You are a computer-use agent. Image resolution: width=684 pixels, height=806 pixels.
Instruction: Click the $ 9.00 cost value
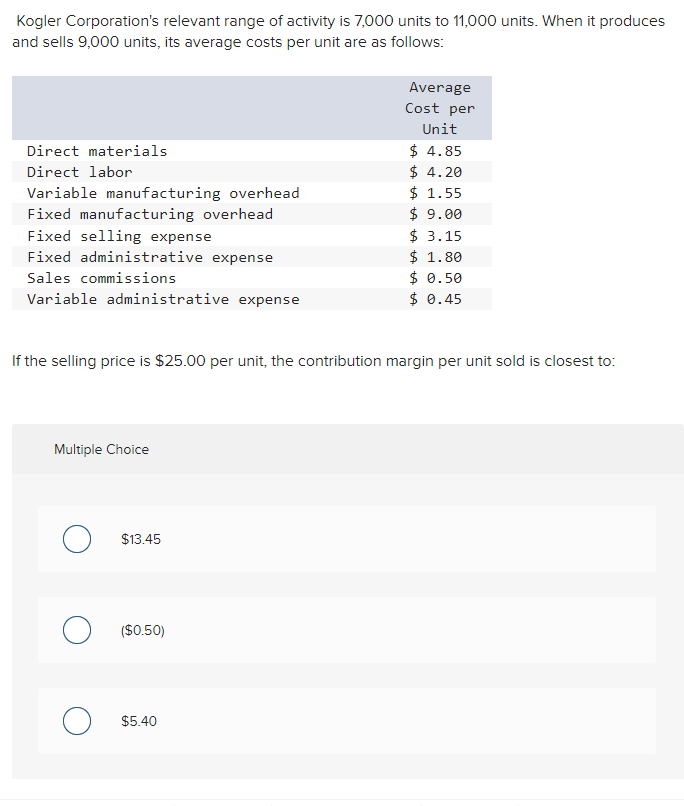[435, 214]
